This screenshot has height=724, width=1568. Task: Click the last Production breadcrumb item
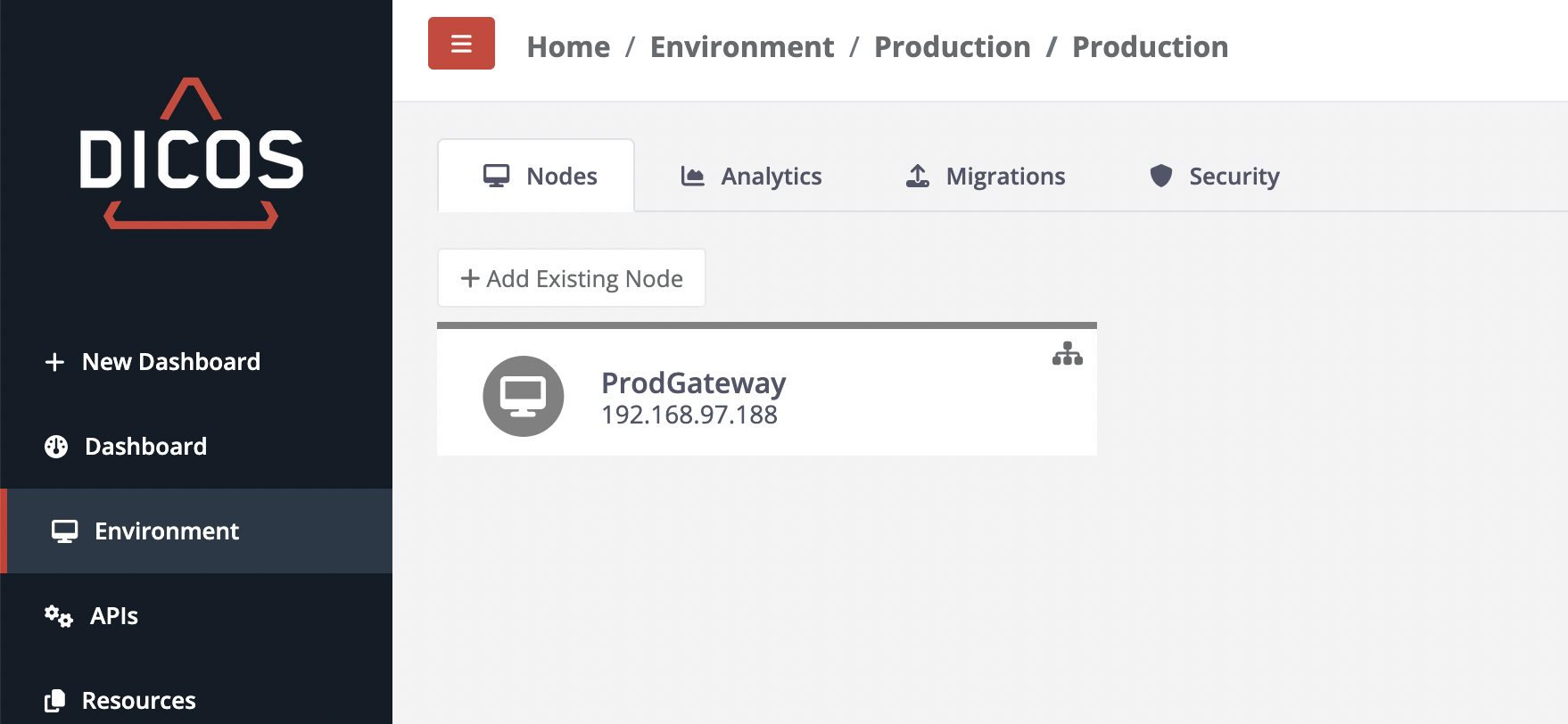click(1151, 46)
